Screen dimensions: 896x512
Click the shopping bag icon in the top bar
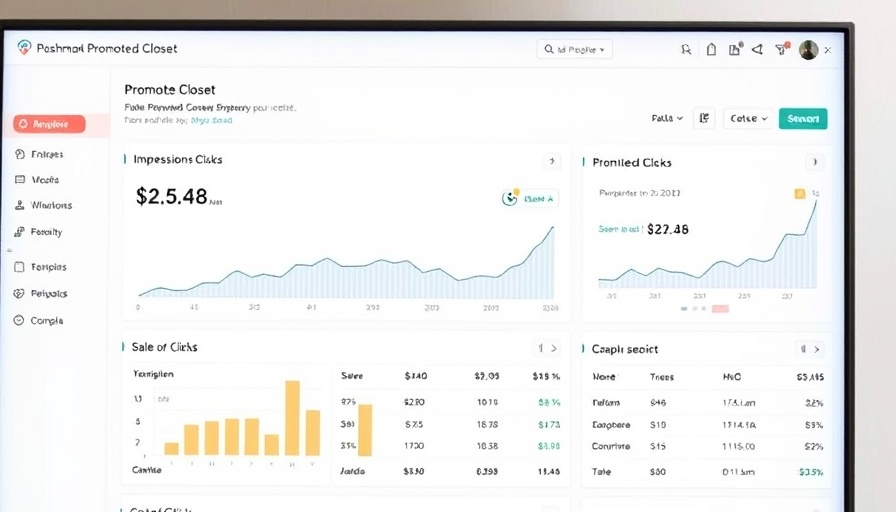point(711,50)
